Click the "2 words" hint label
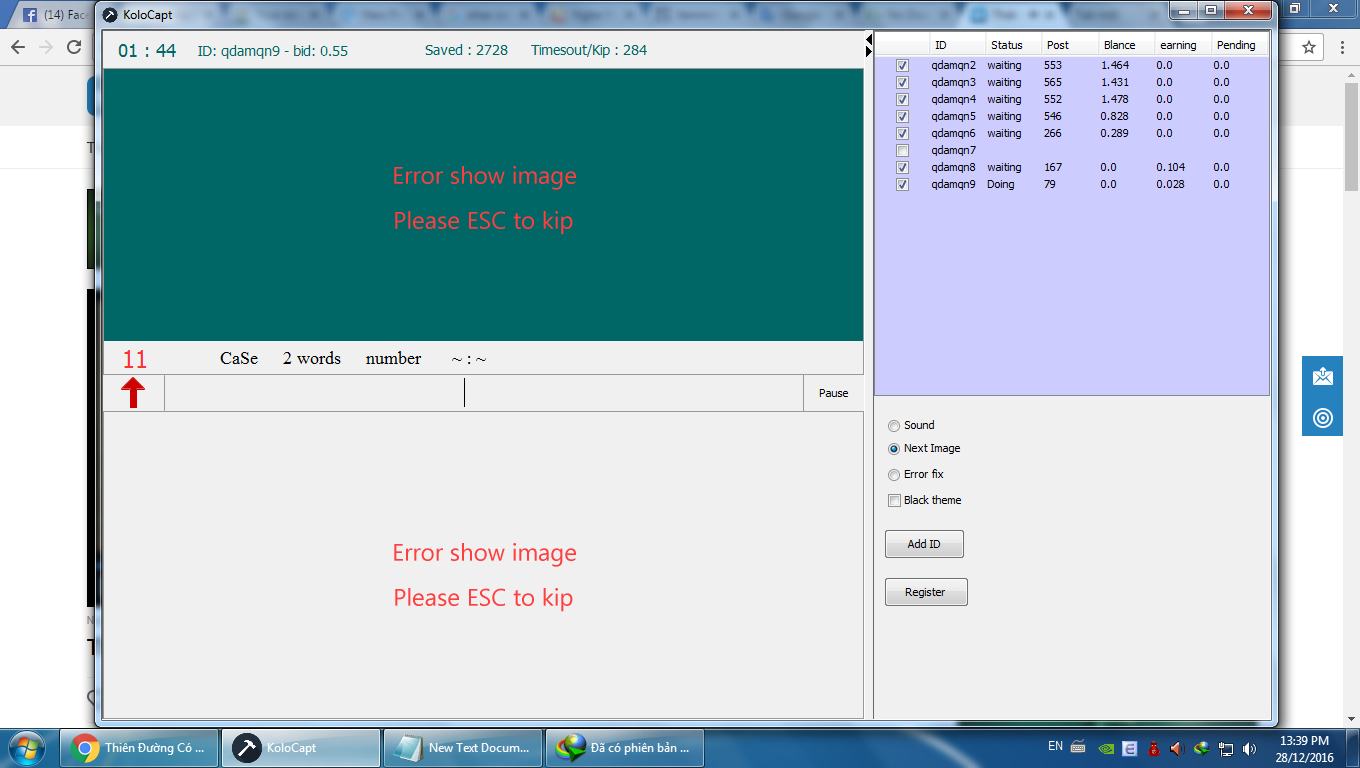This screenshot has width=1360, height=768. coord(312,358)
